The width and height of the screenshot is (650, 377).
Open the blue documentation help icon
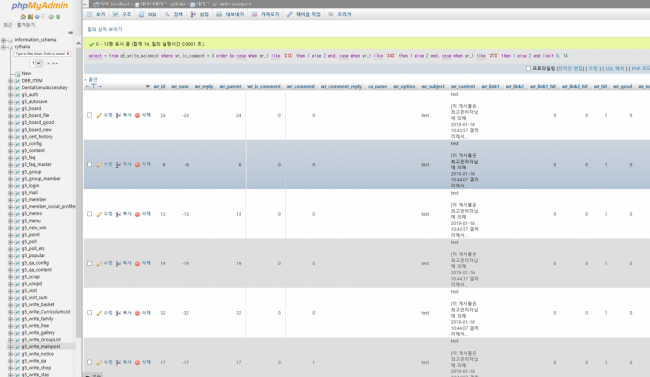click(x=37, y=17)
